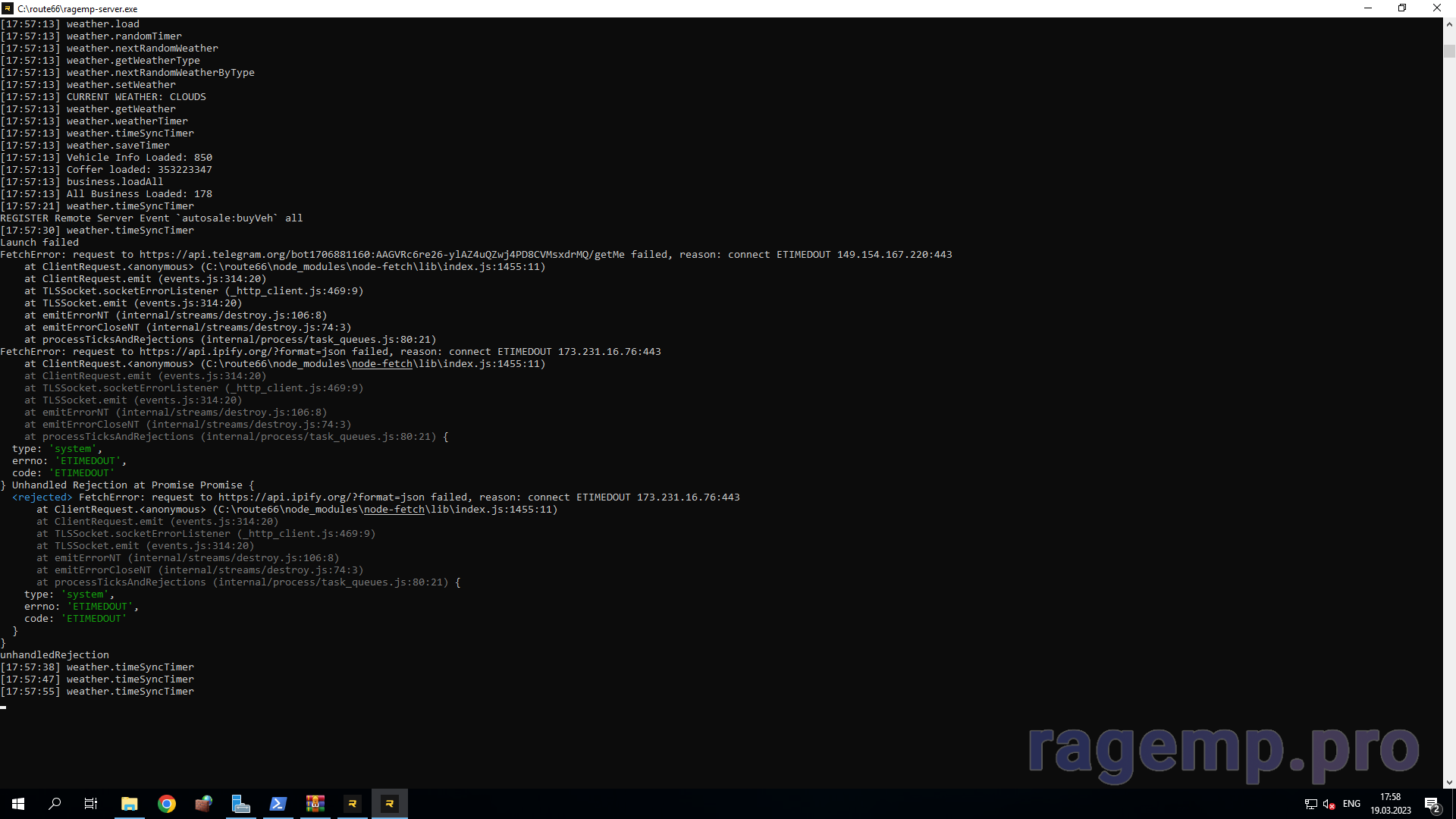Switch to the PowerShell taskbar window
The image size is (1456, 819).
tap(278, 804)
